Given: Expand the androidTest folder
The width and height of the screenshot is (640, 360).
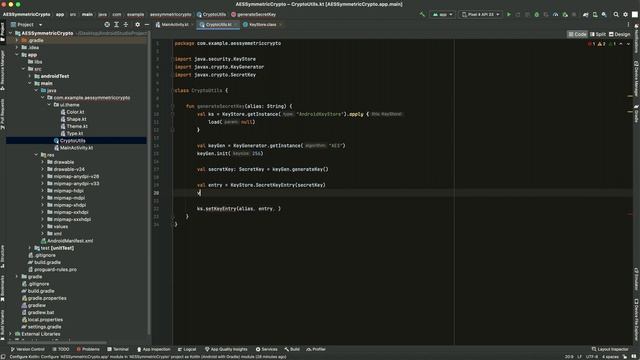Looking at the screenshot, I should point(30,76).
